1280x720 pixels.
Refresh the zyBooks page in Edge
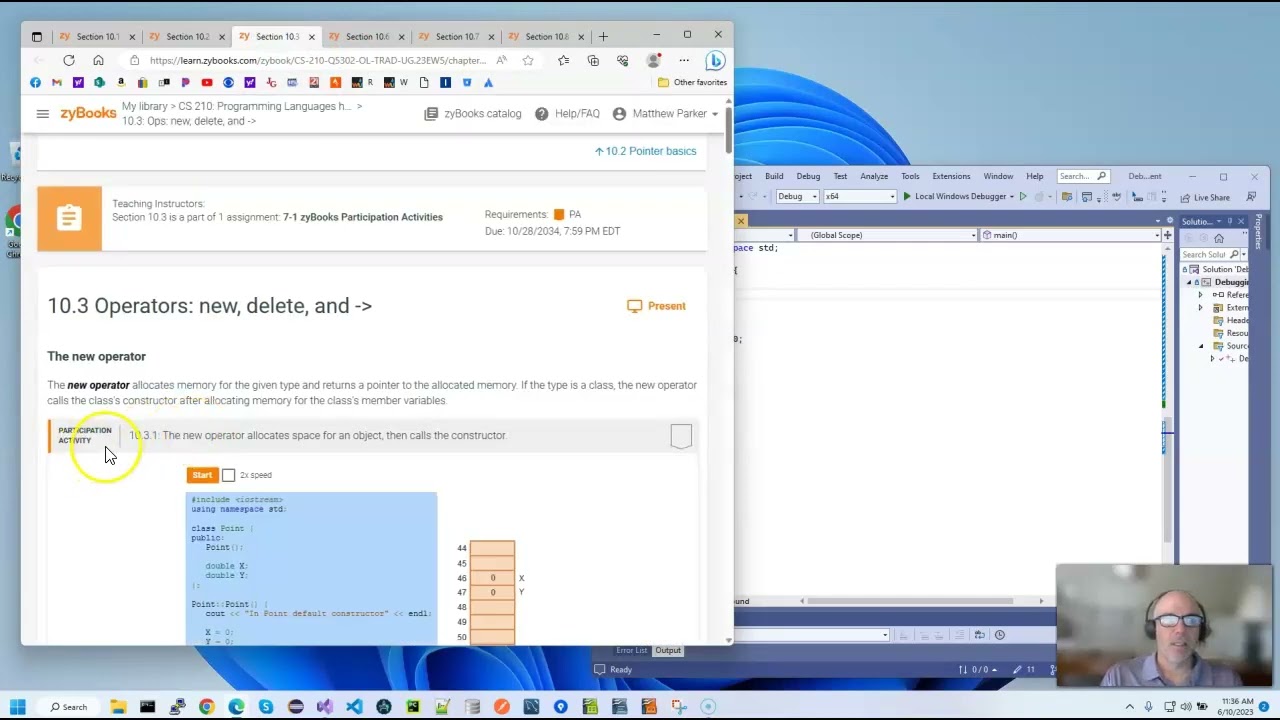point(69,60)
